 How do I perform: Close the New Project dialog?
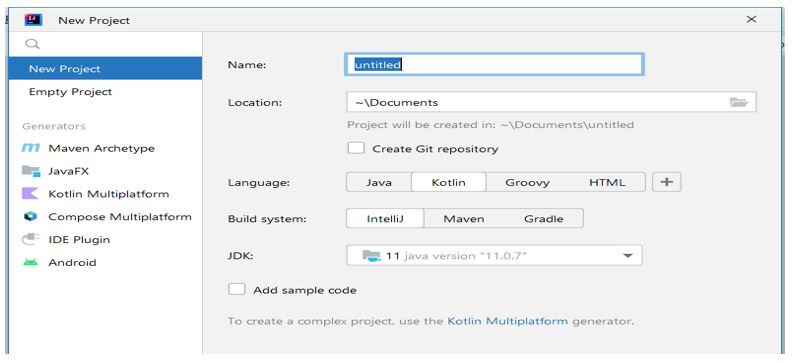click(751, 20)
